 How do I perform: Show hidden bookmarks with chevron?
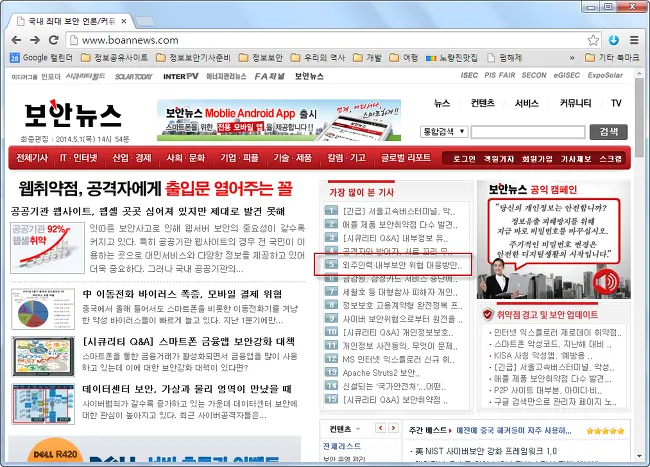572,58
